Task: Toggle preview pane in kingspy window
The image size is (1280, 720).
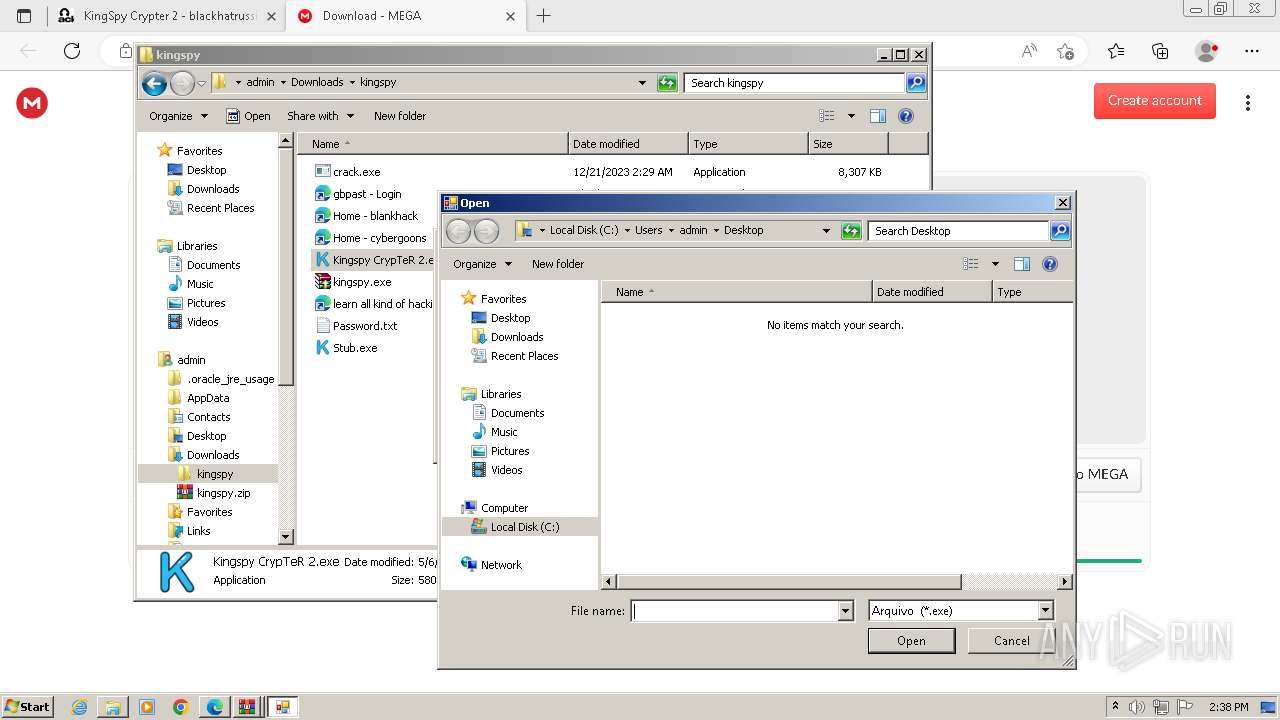Action: (877, 116)
